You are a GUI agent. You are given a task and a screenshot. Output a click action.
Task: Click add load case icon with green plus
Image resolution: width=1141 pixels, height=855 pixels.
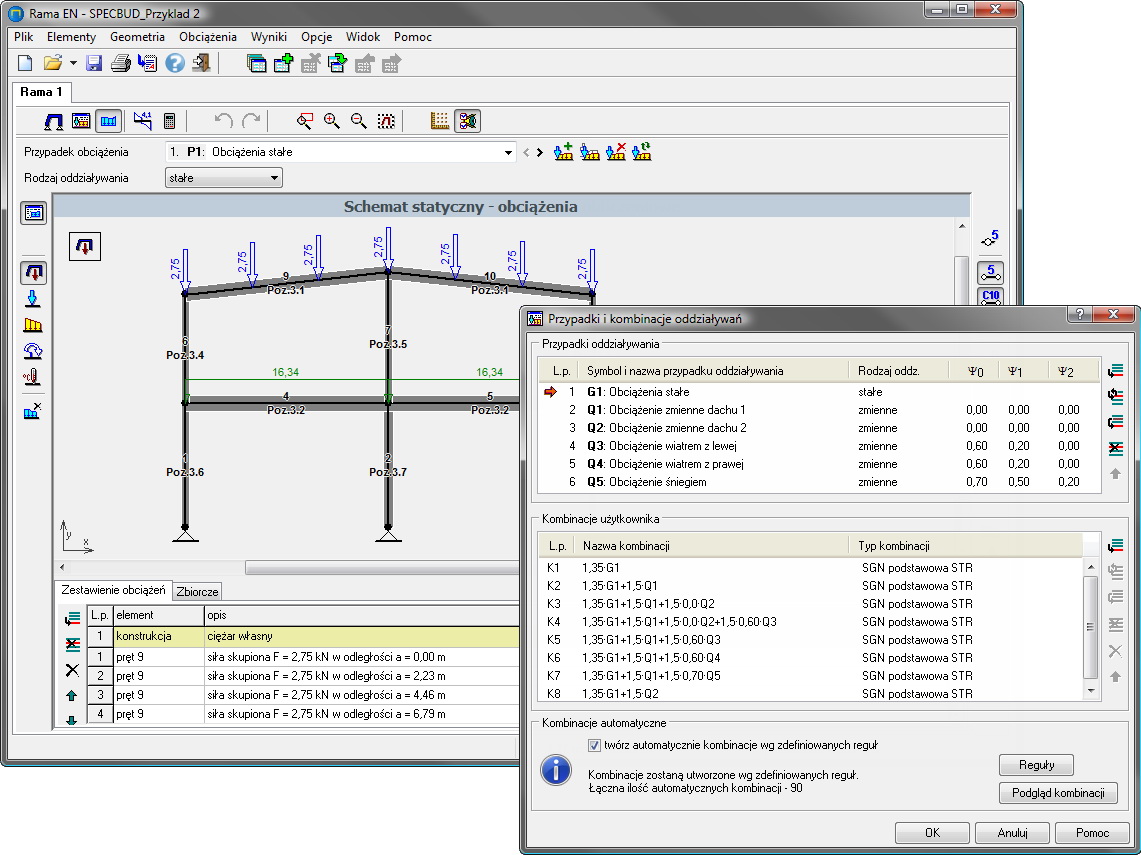[563, 152]
